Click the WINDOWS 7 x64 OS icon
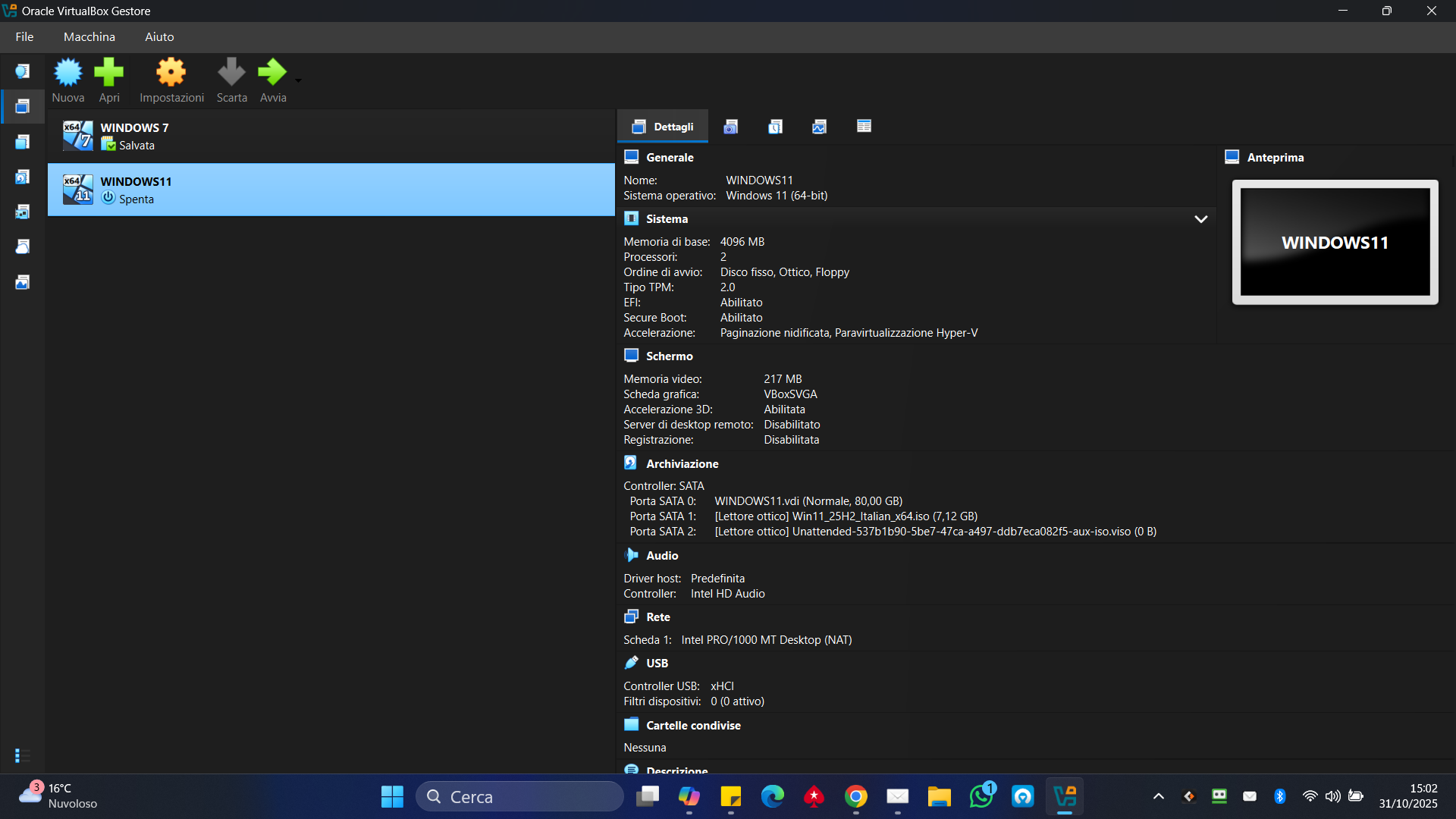 (x=77, y=136)
